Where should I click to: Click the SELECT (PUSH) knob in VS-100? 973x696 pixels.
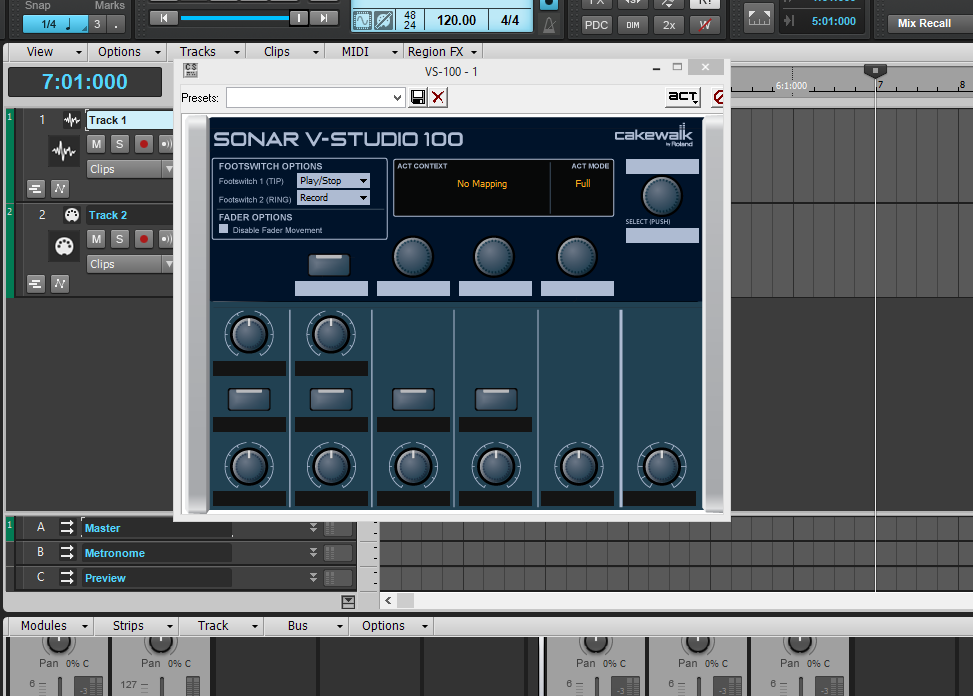tap(661, 196)
